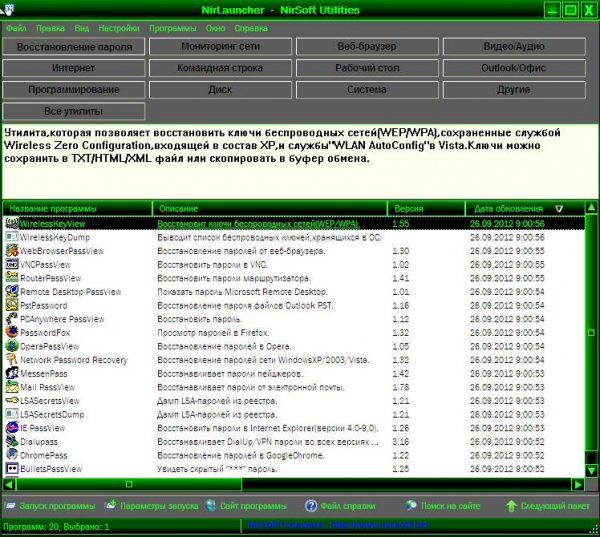Click the WebBrowserPassView icon
Viewport: 600px width, 537px height.
point(12,251)
